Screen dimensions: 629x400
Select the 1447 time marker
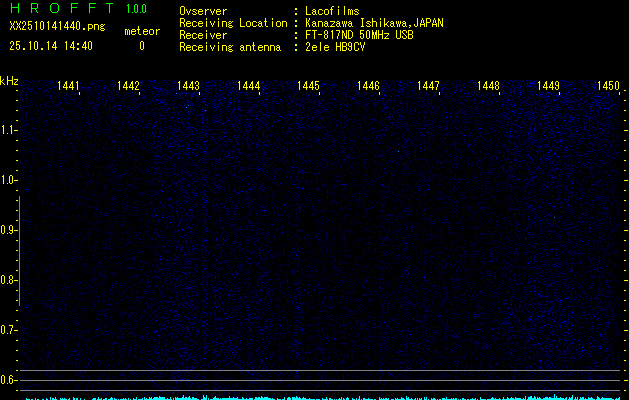pyautogui.click(x=428, y=87)
